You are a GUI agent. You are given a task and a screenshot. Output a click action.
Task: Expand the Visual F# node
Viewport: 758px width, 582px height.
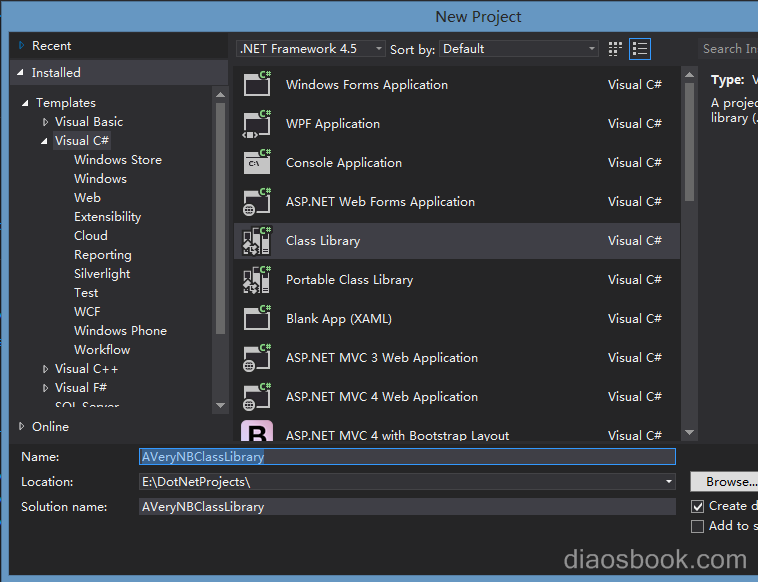coord(45,388)
